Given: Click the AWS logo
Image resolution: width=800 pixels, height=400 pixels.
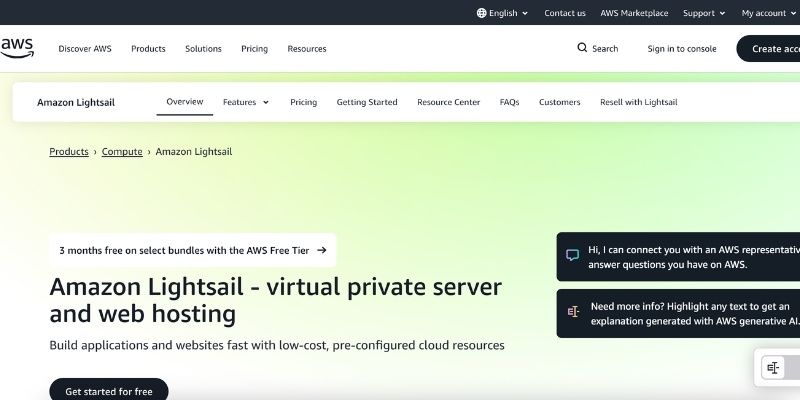Looking at the screenshot, I should pos(17,48).
